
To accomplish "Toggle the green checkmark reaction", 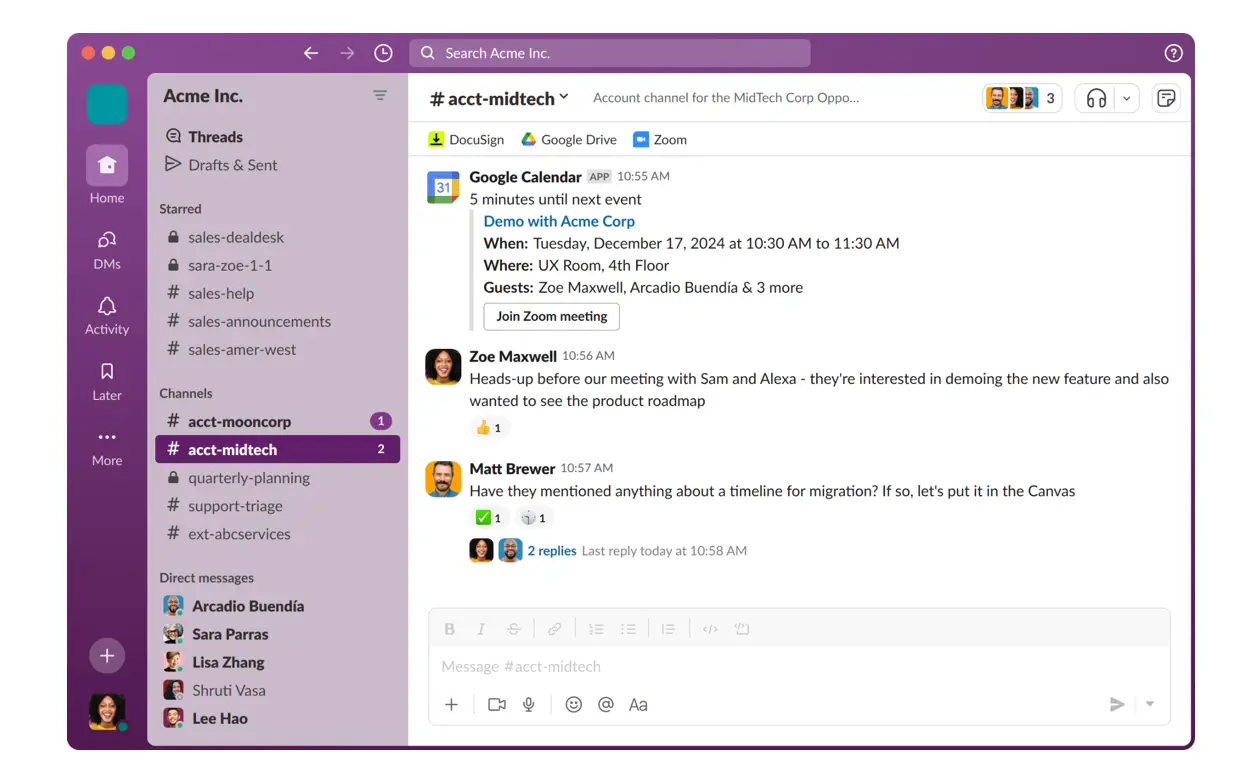I will 489,518.
